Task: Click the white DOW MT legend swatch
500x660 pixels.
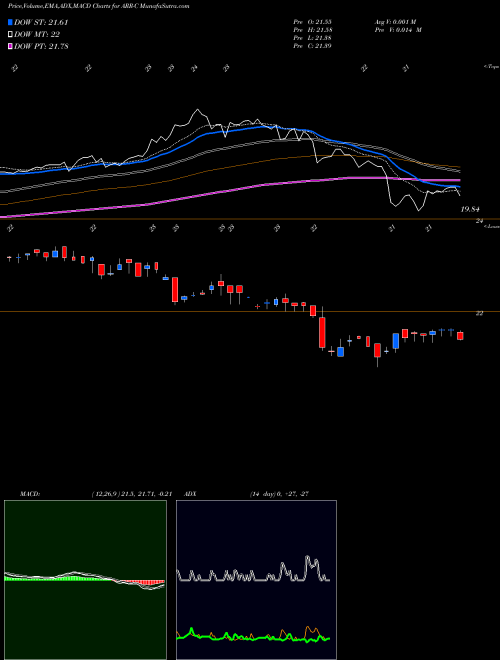Action: tap(10, 35)
